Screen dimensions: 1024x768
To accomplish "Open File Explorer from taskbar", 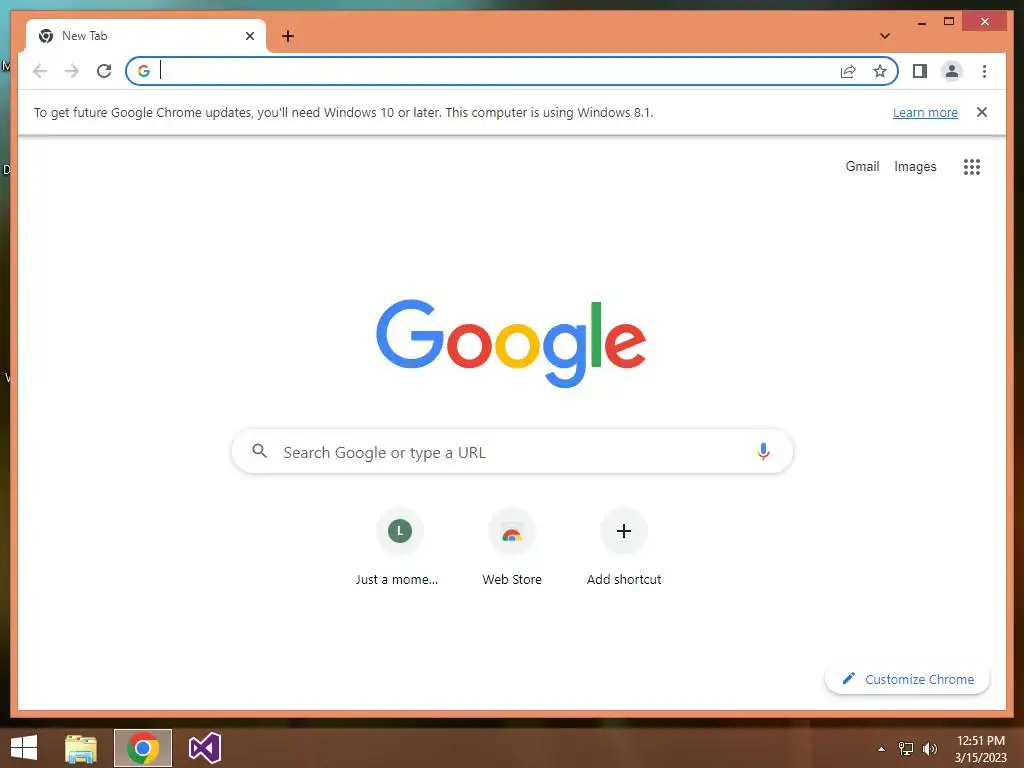I will 81,748.
